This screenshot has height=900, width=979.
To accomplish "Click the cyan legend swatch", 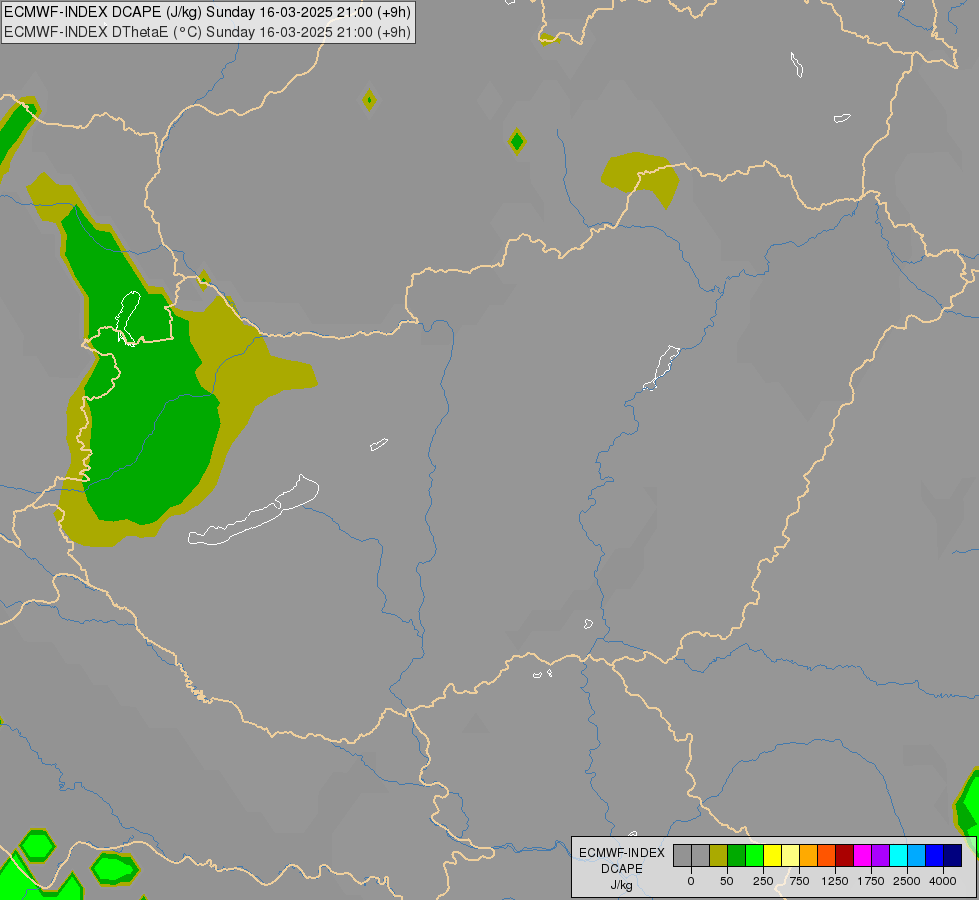I will 898,856.
